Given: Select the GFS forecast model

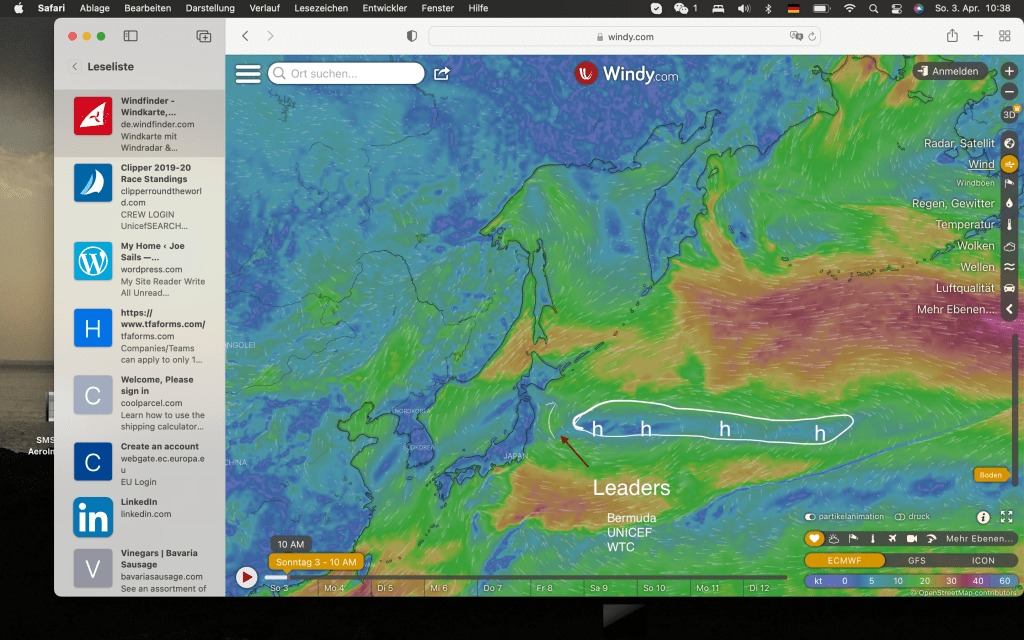Looking at the screenshot, I should [916, 561].
